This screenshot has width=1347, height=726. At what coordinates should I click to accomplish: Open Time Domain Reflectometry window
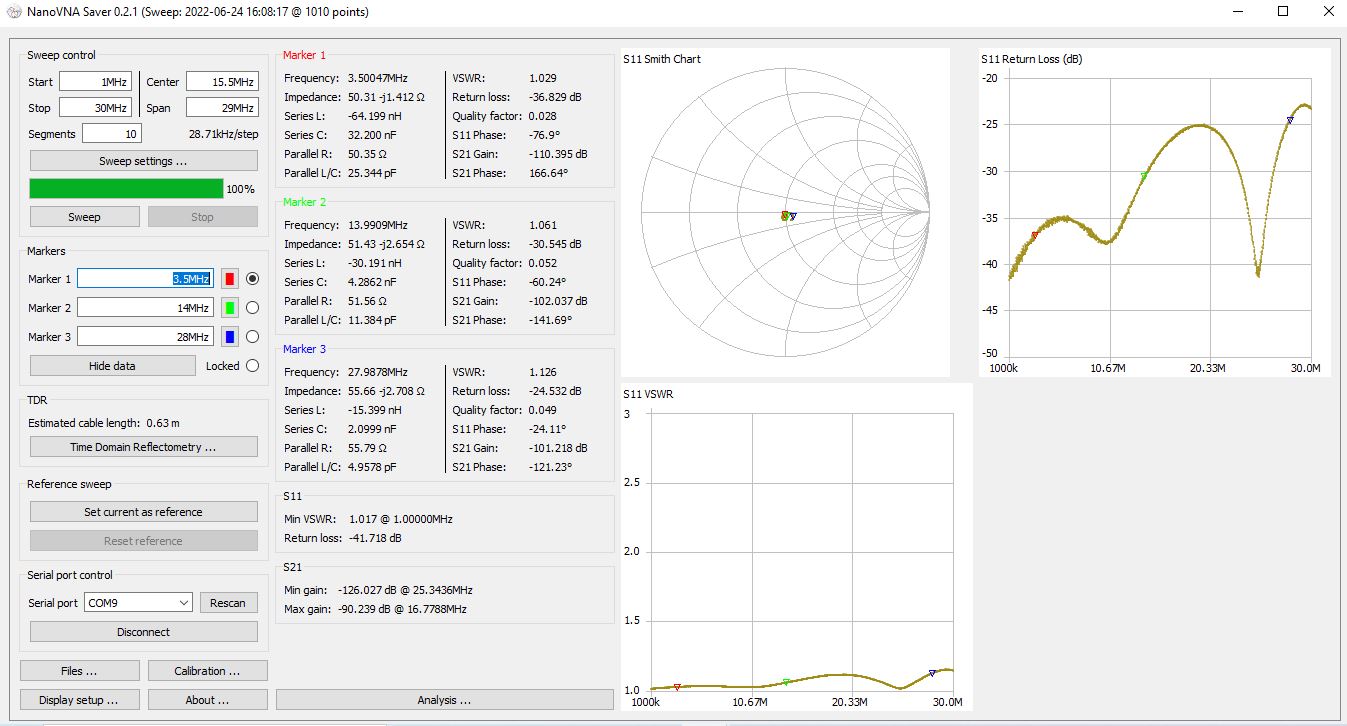coord(143,447)
